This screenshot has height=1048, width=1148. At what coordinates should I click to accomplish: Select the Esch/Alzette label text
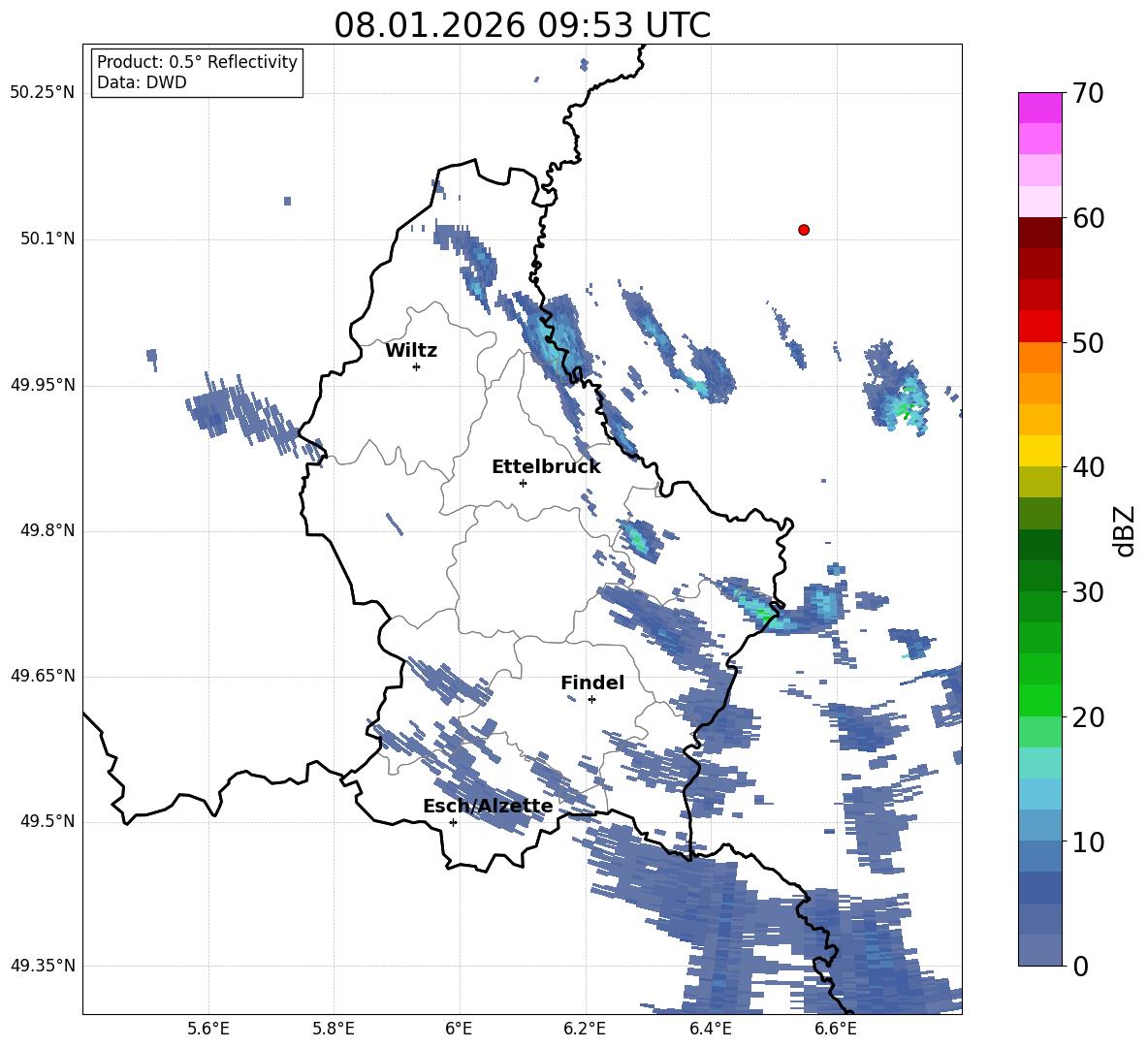(488, 806)
